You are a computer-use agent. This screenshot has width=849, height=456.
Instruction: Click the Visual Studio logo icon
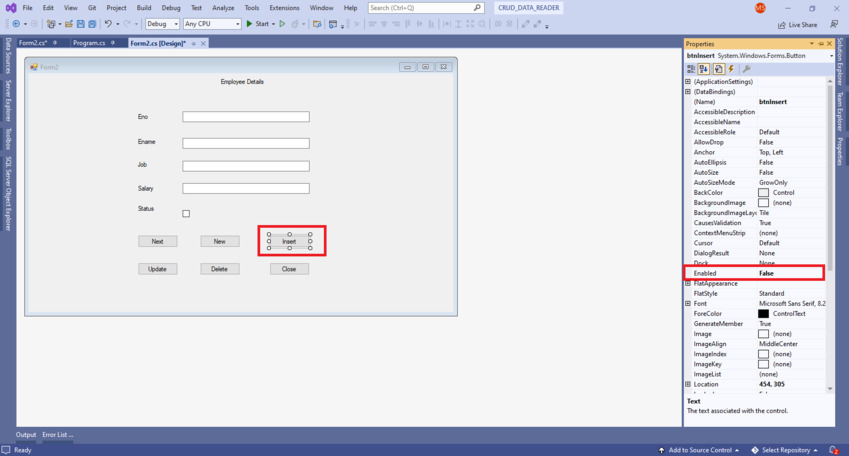11,8
